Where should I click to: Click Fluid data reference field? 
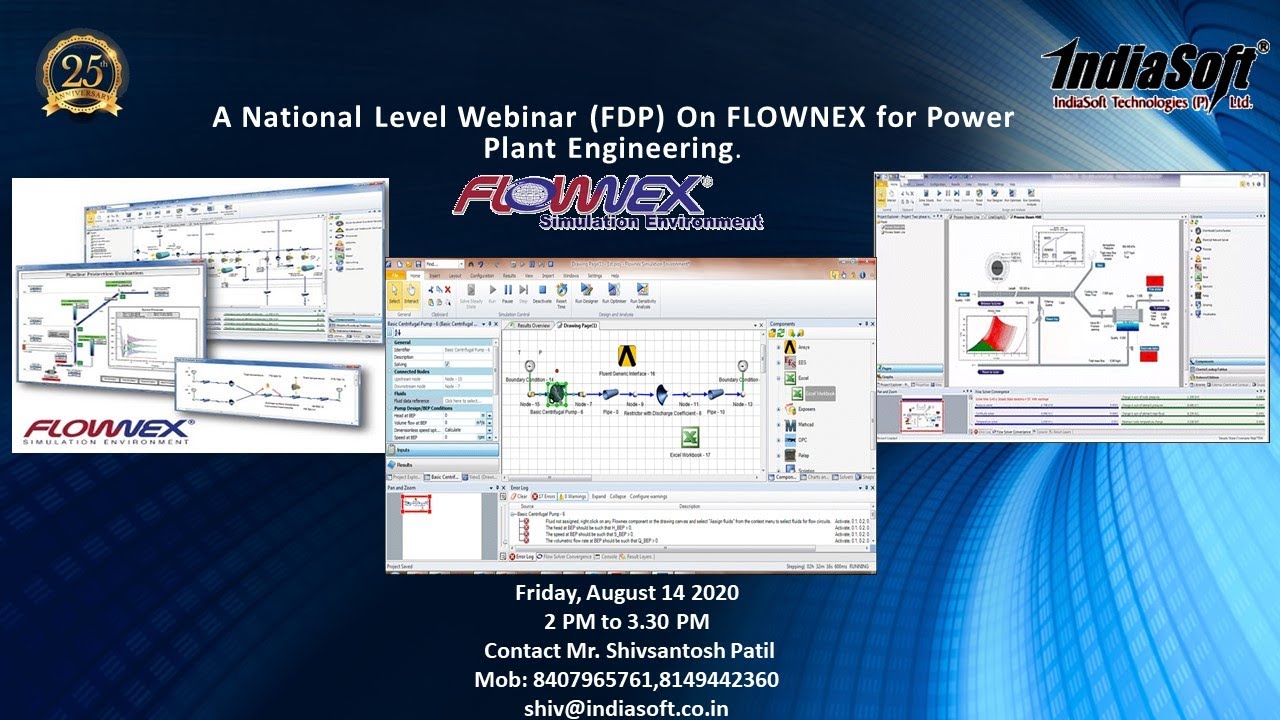(x=468, y=401)
